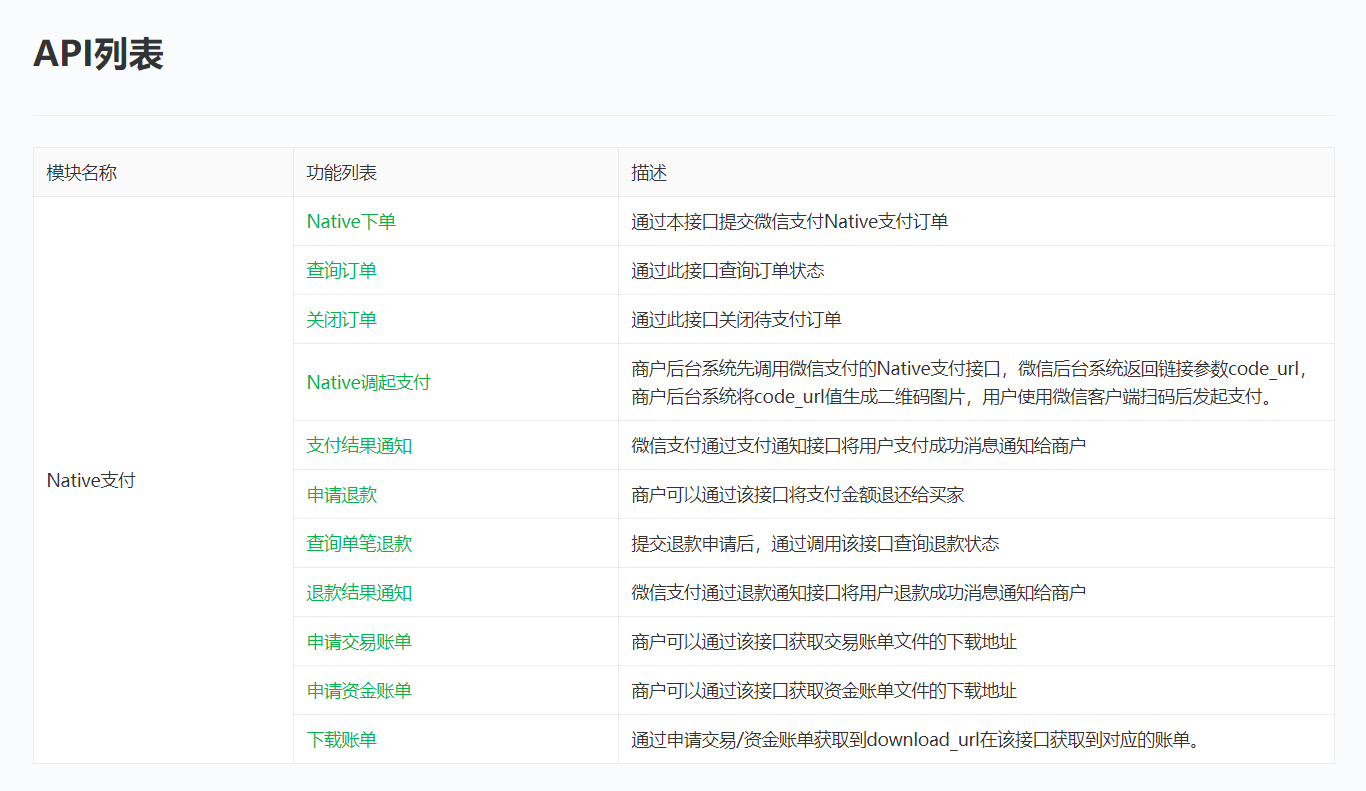Click description 提交退款申请后查询退款状态
The width and height of the screenshot is (1366, 791).
pos(815,543)
